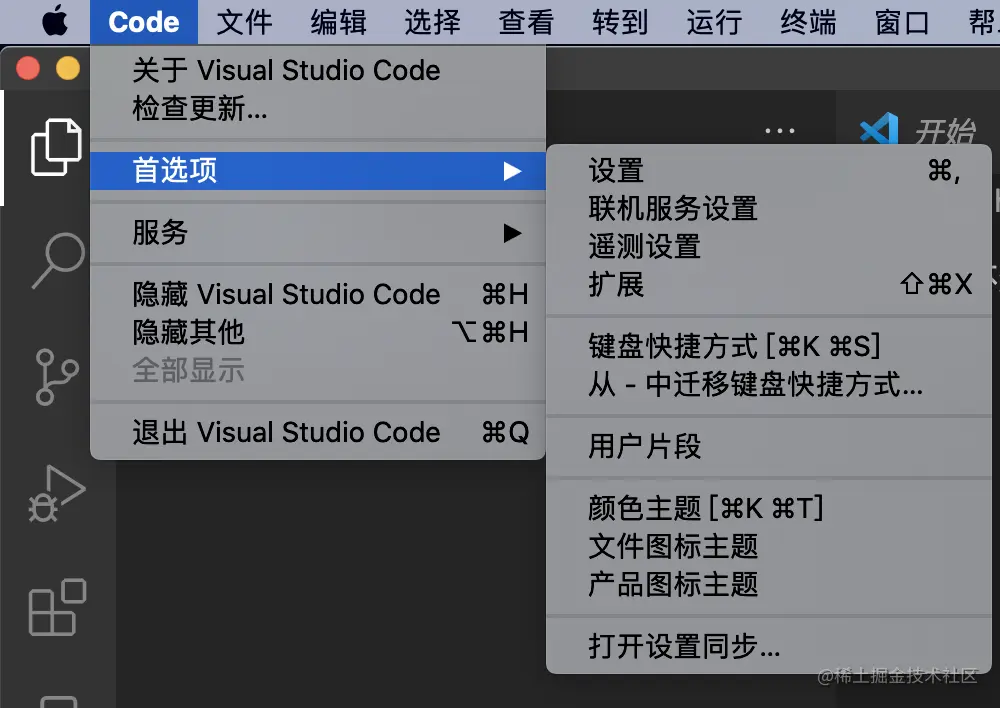The image size is (1000, 708).
Task: Open the Run and Debug view
Action: 57,494
